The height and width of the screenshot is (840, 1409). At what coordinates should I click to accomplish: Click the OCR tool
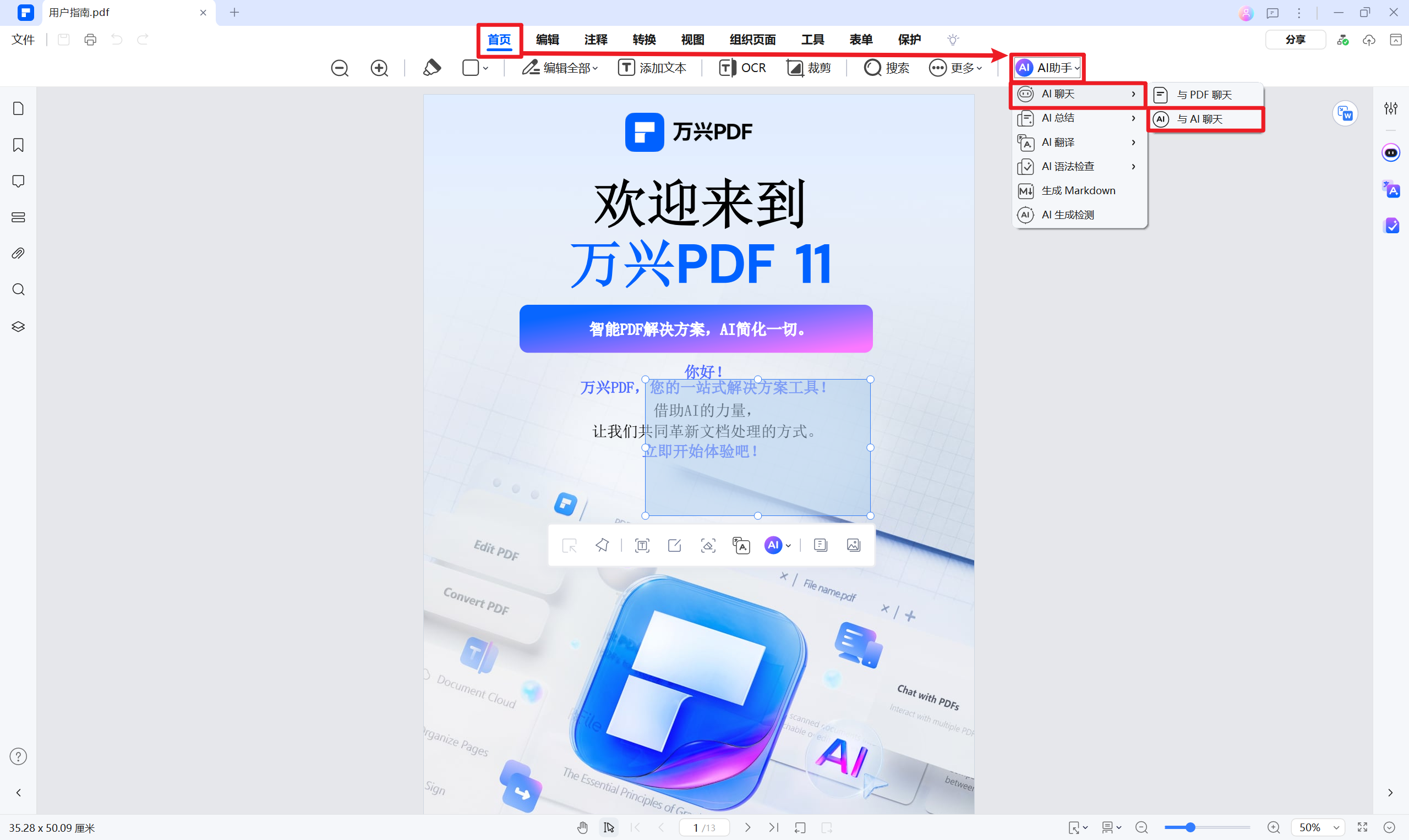point(742,68)
